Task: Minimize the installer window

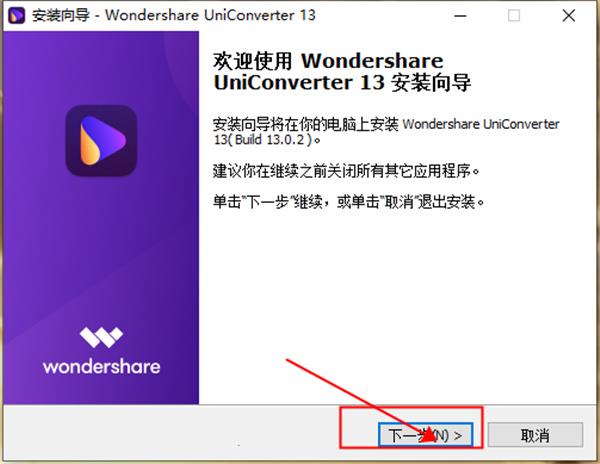Action: (460, 16)
